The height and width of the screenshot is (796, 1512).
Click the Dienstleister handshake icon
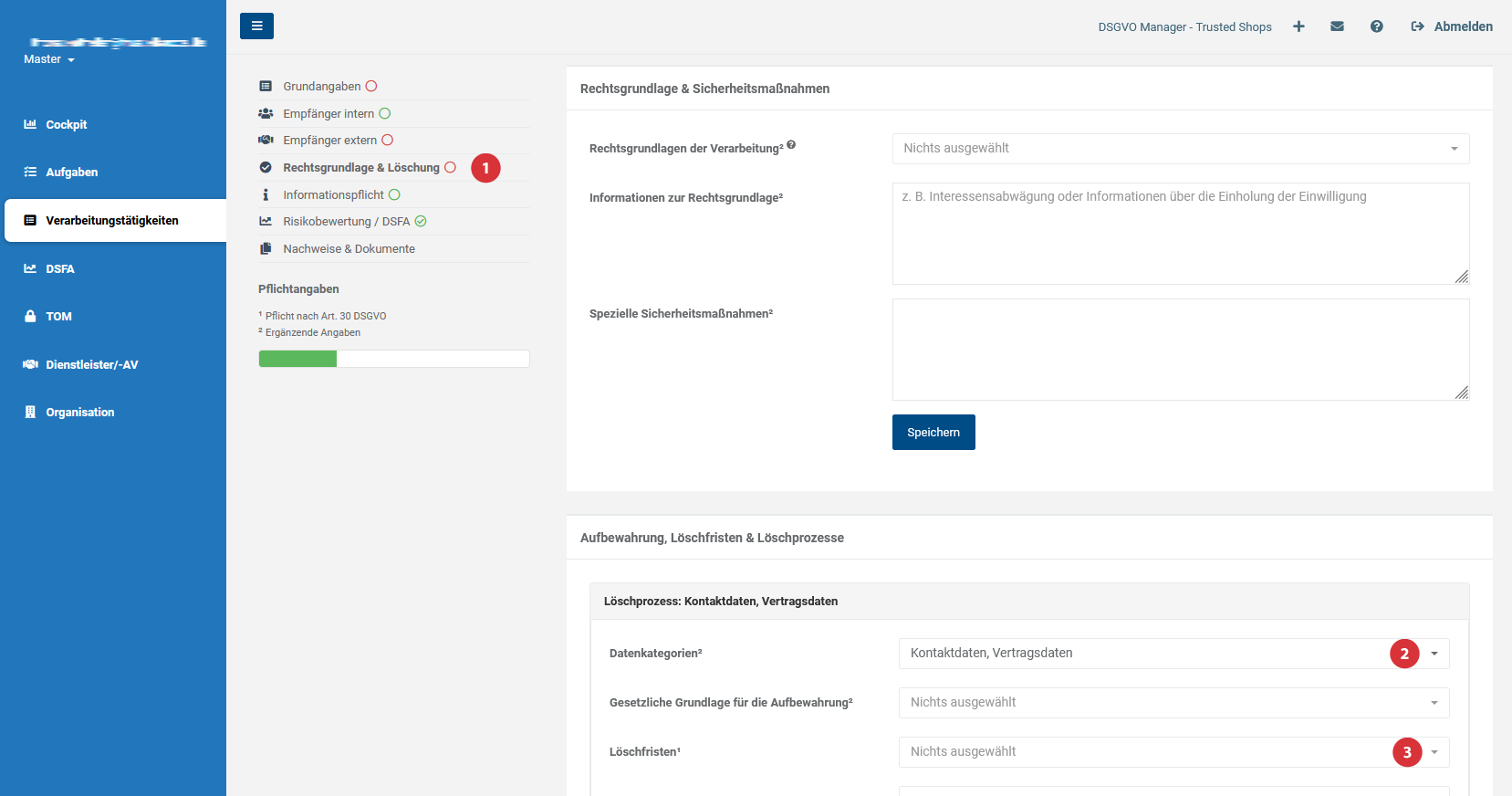point(30,364)
